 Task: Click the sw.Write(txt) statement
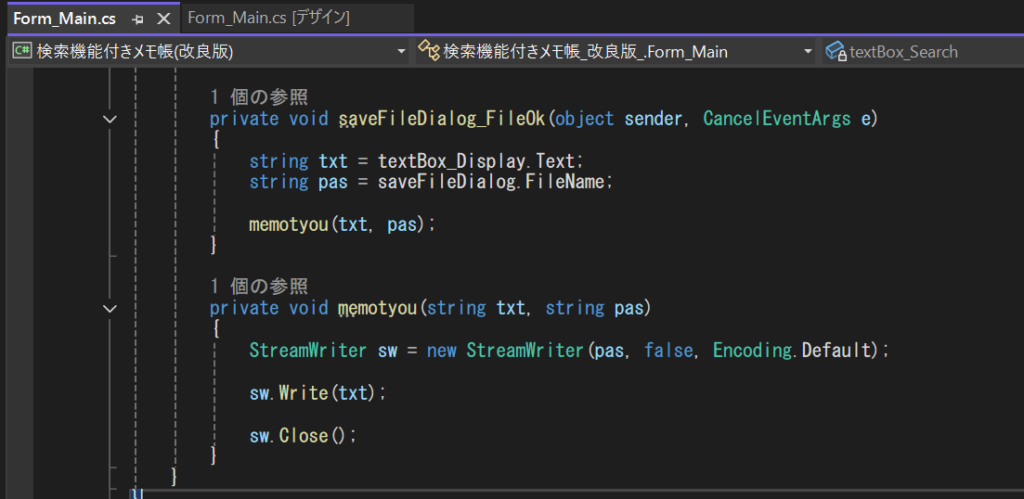tap(317, 393)
